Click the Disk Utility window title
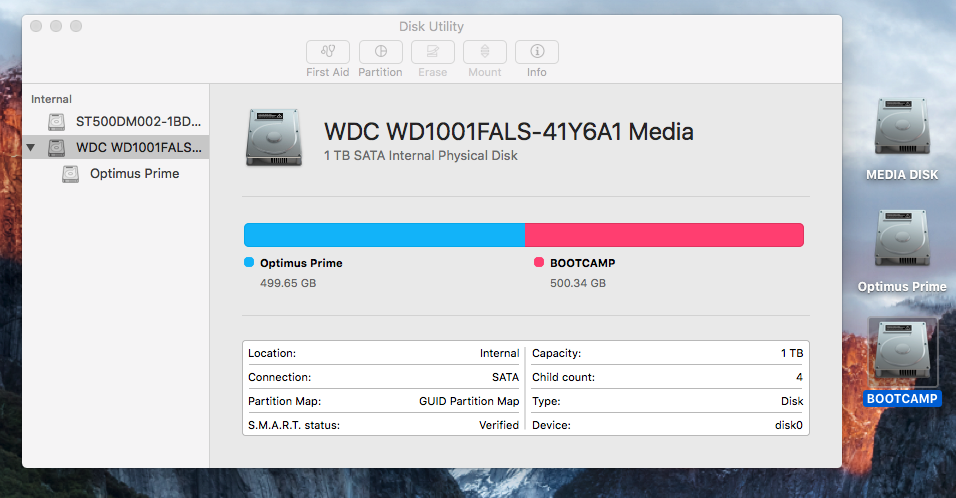This screenshot has height=498, width=956. coord(431,26)
